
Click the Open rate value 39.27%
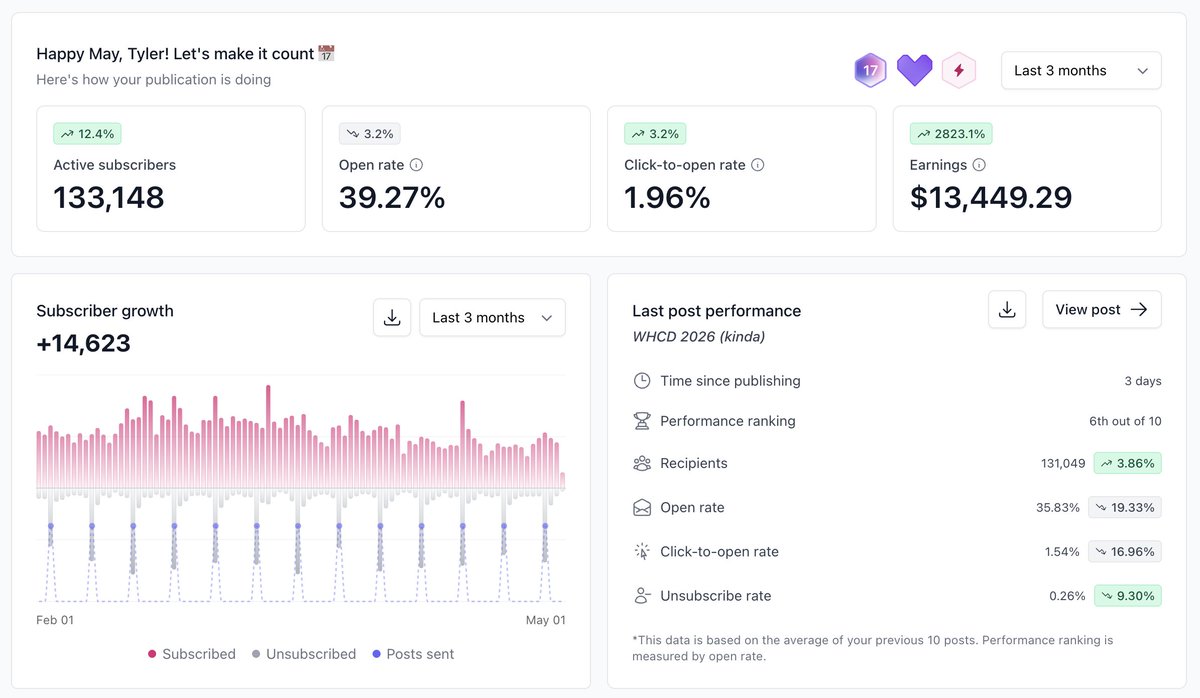392,197
